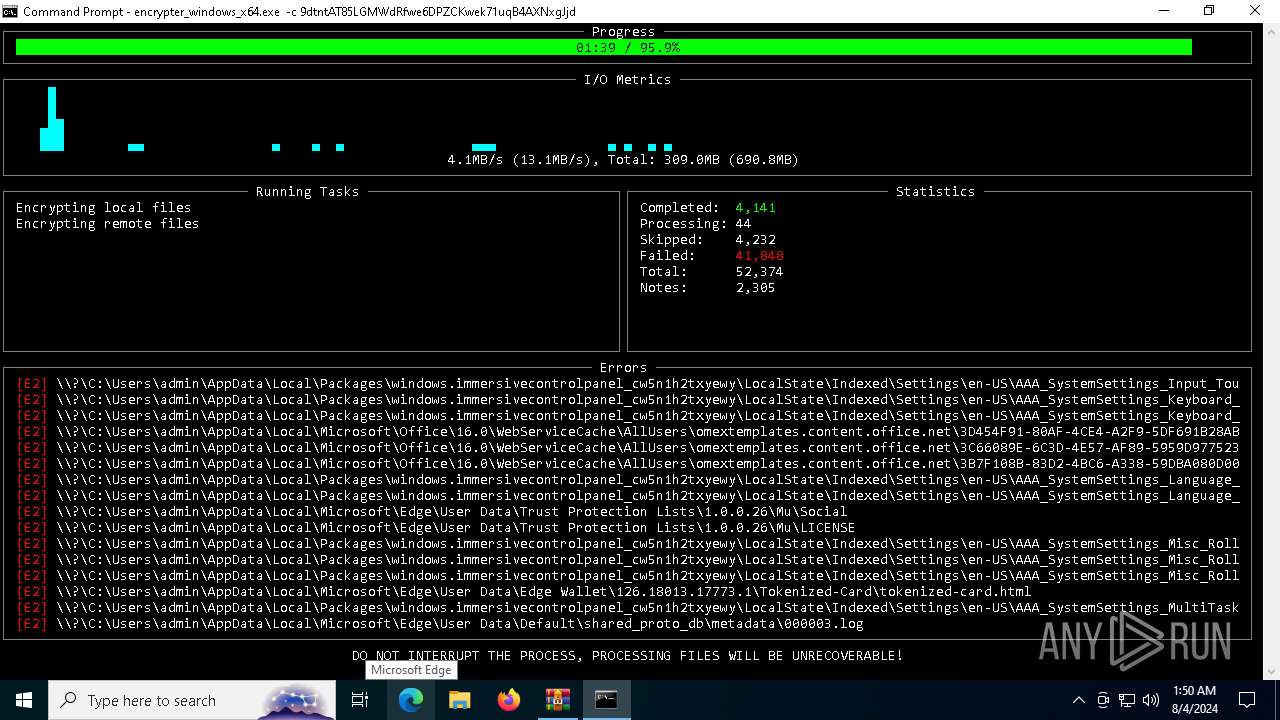Click the Meet Now tray icon

pos(1103,700)
